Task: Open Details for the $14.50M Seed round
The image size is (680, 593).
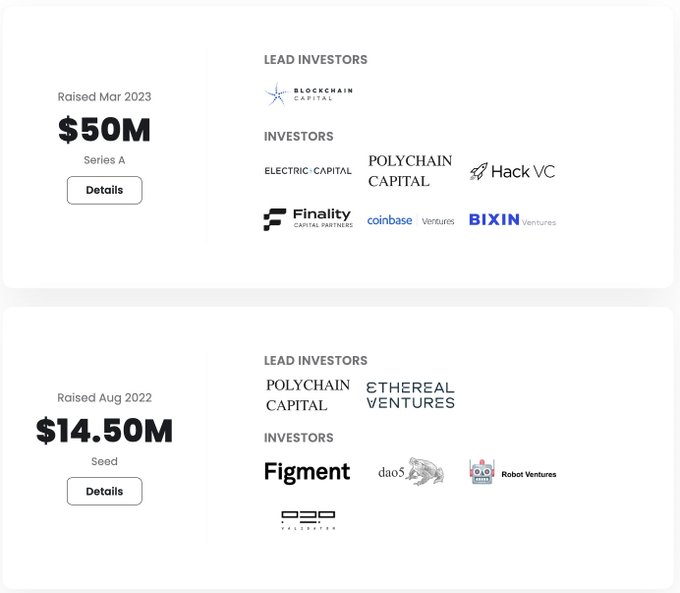Action: click(105, 491)
